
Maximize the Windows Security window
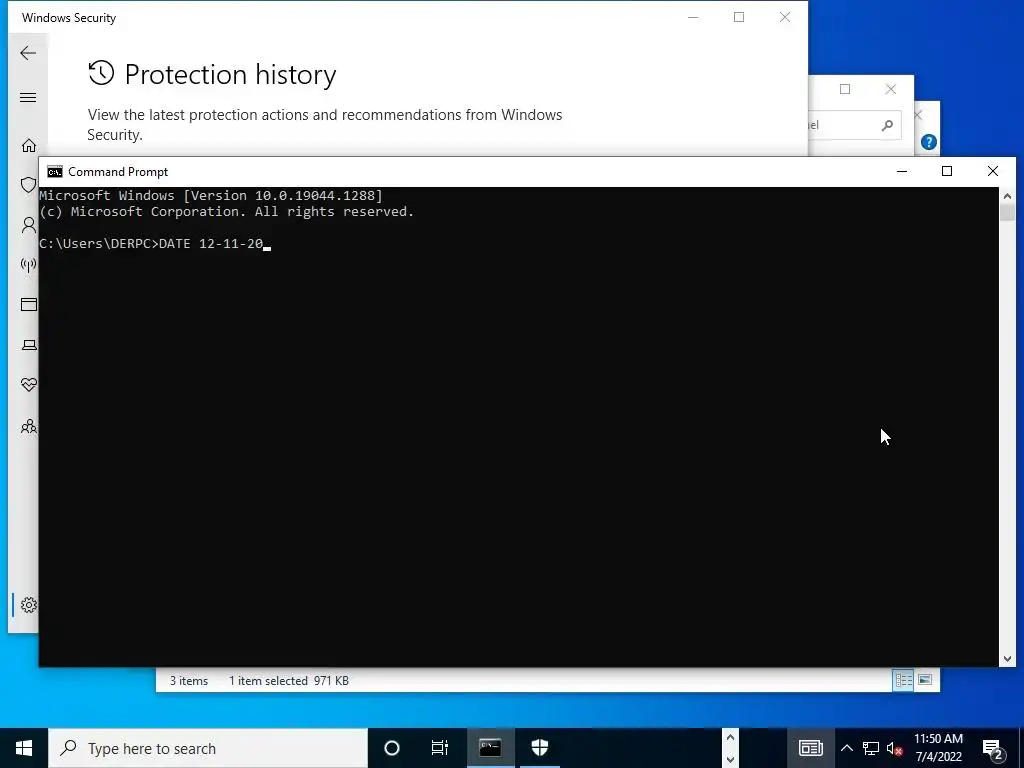[739, 17]
